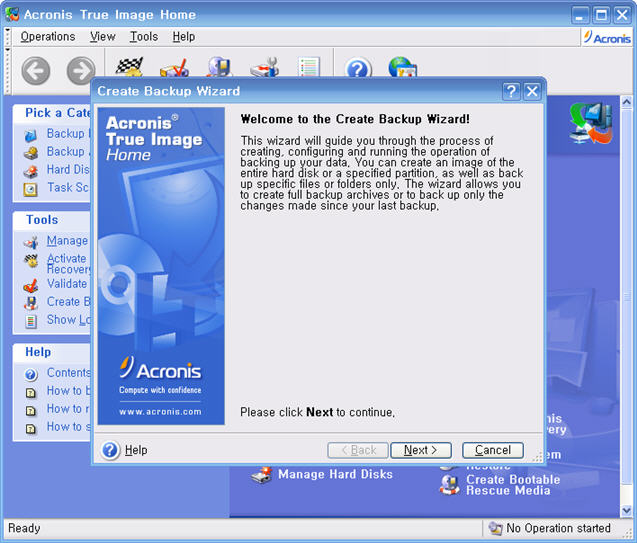637x543 pixels.
Task: Click the Activate Recovery sidebar link
Action: 68,264
